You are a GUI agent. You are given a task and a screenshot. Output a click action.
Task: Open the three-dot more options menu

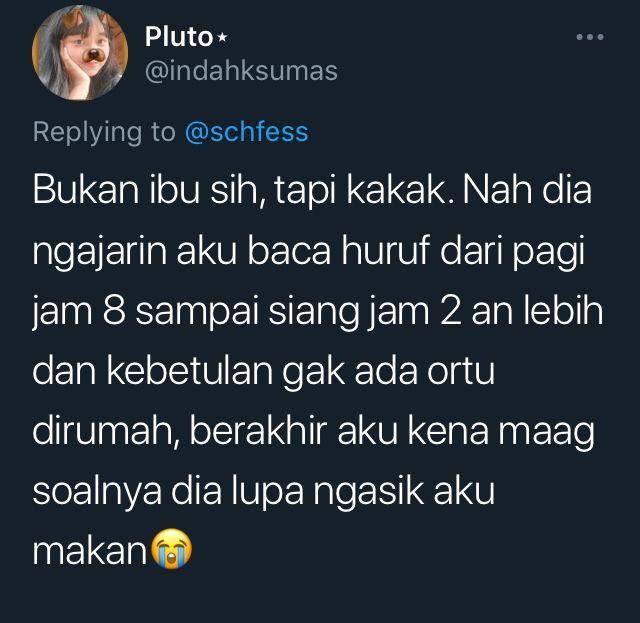[x=590, y=37]
